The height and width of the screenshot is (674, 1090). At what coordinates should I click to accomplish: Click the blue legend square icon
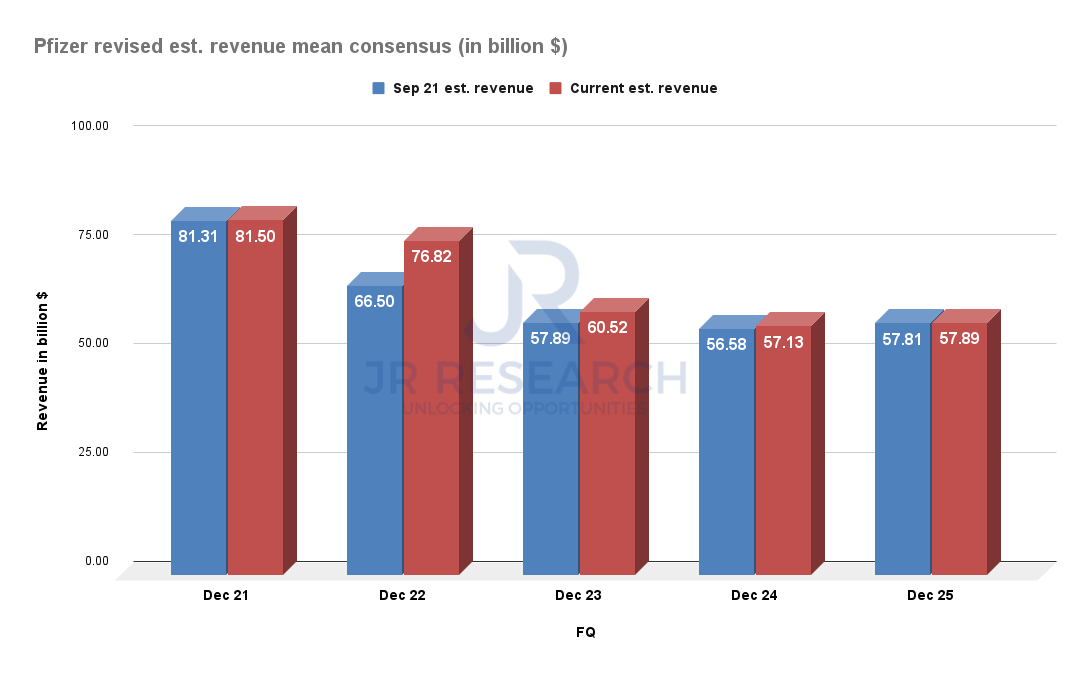pos(377,88)
